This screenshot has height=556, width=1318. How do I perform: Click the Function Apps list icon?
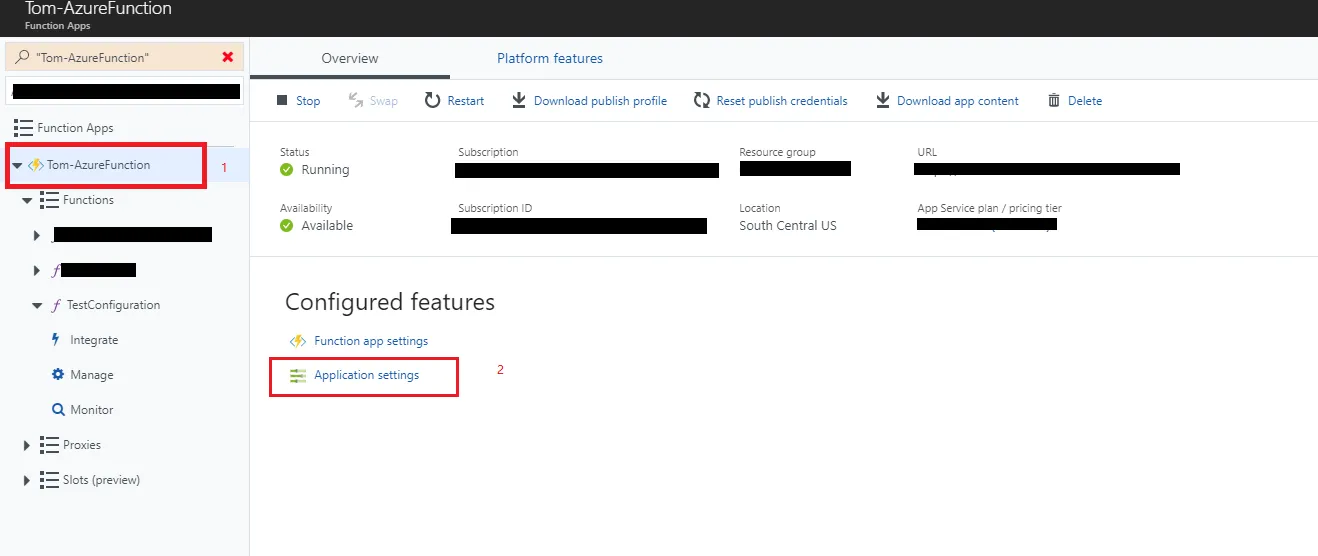[x=23, y=128]
